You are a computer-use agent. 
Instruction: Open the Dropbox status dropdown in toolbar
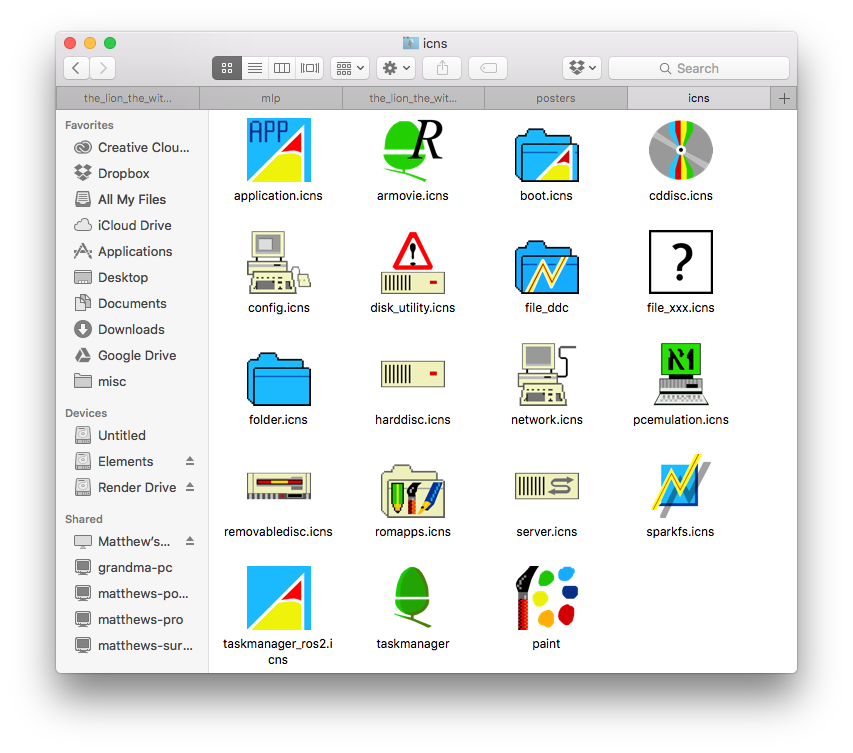click(581, 68)
